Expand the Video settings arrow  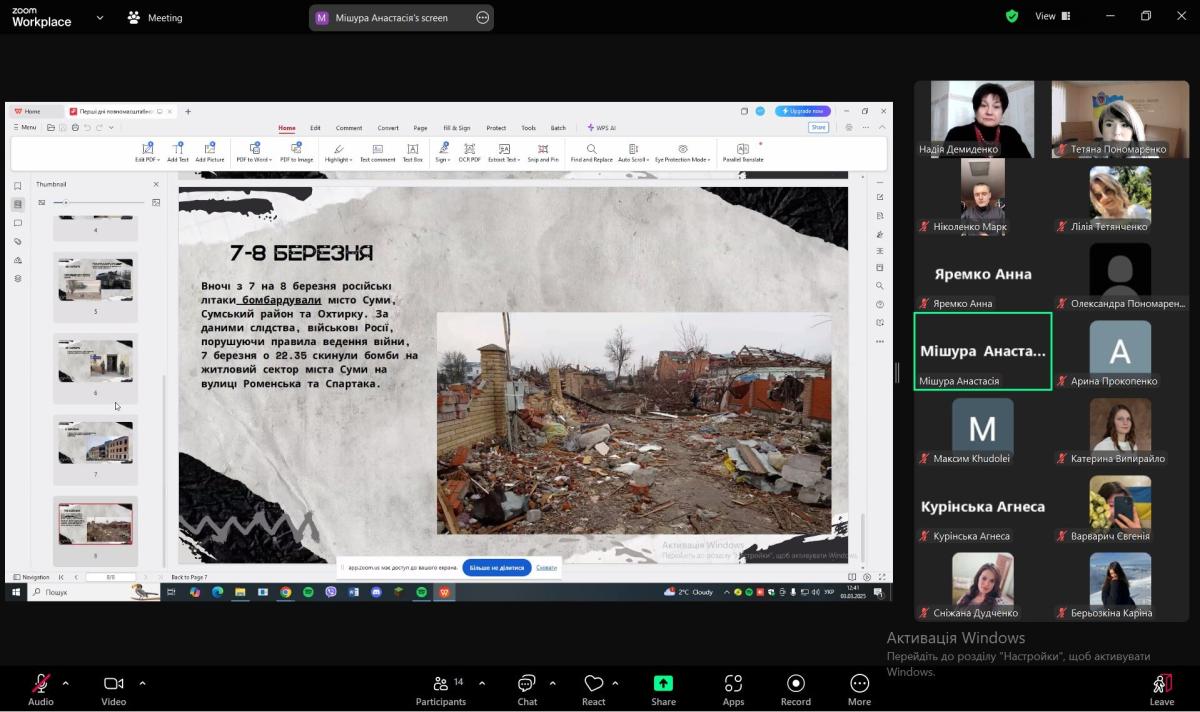coord(142,683)
